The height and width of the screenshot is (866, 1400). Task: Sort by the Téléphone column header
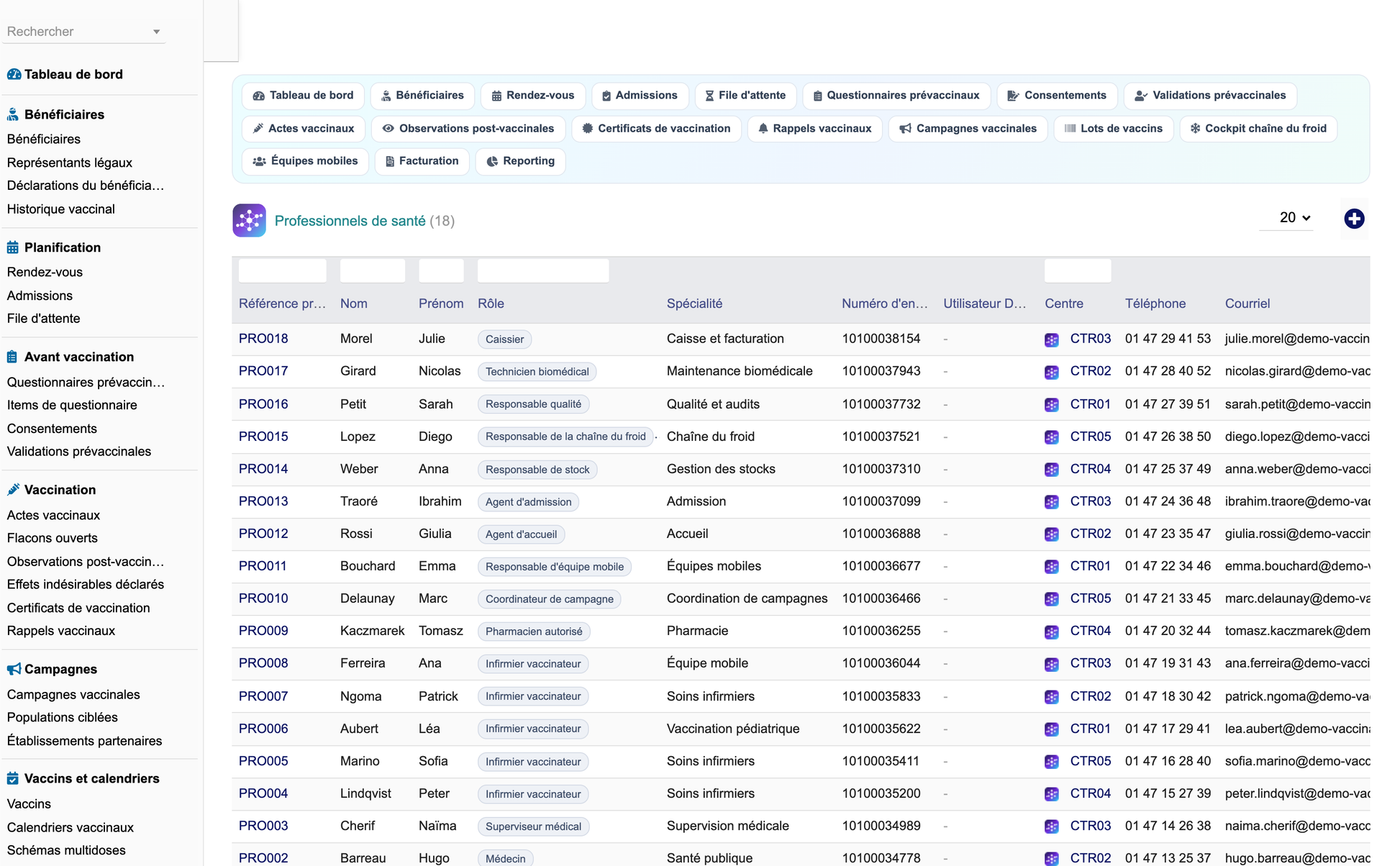coord(1155,304)
